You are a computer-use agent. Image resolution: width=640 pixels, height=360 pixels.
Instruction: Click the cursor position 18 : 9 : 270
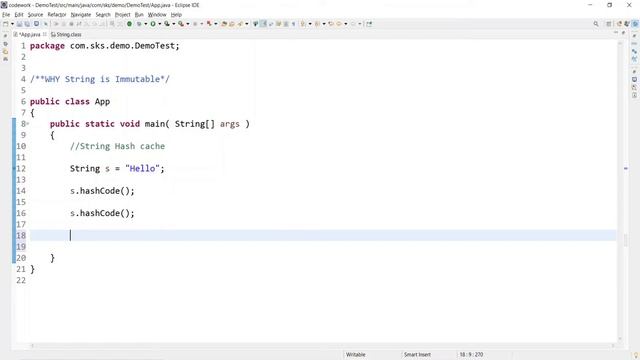pyautogui.click(x=471, y=354)
